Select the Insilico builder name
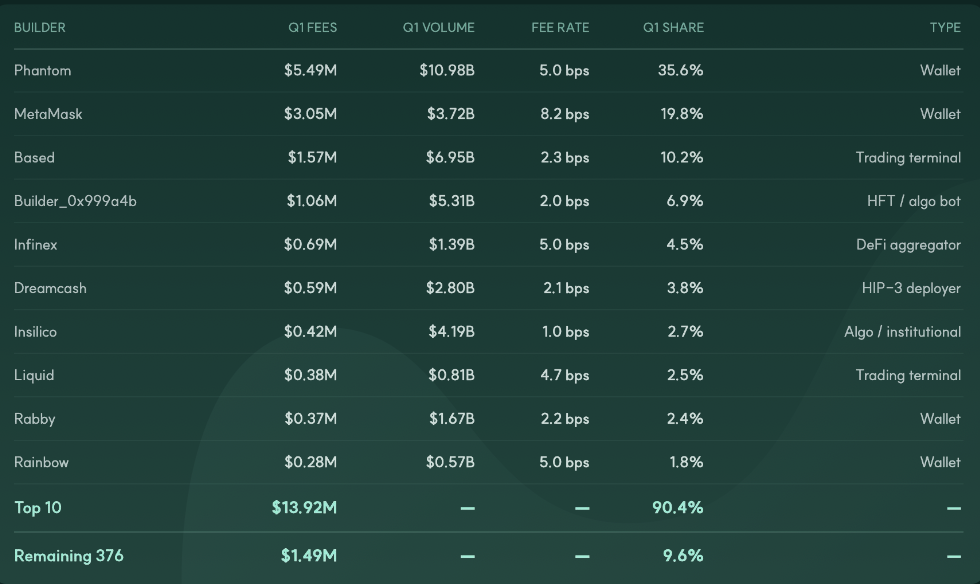This screenshot has height=584, width=980. tap(35, 331)
